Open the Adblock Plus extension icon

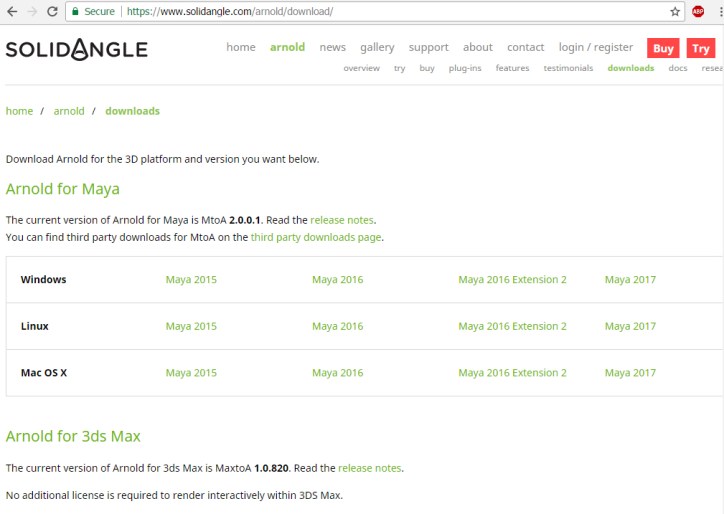(698, 11)
